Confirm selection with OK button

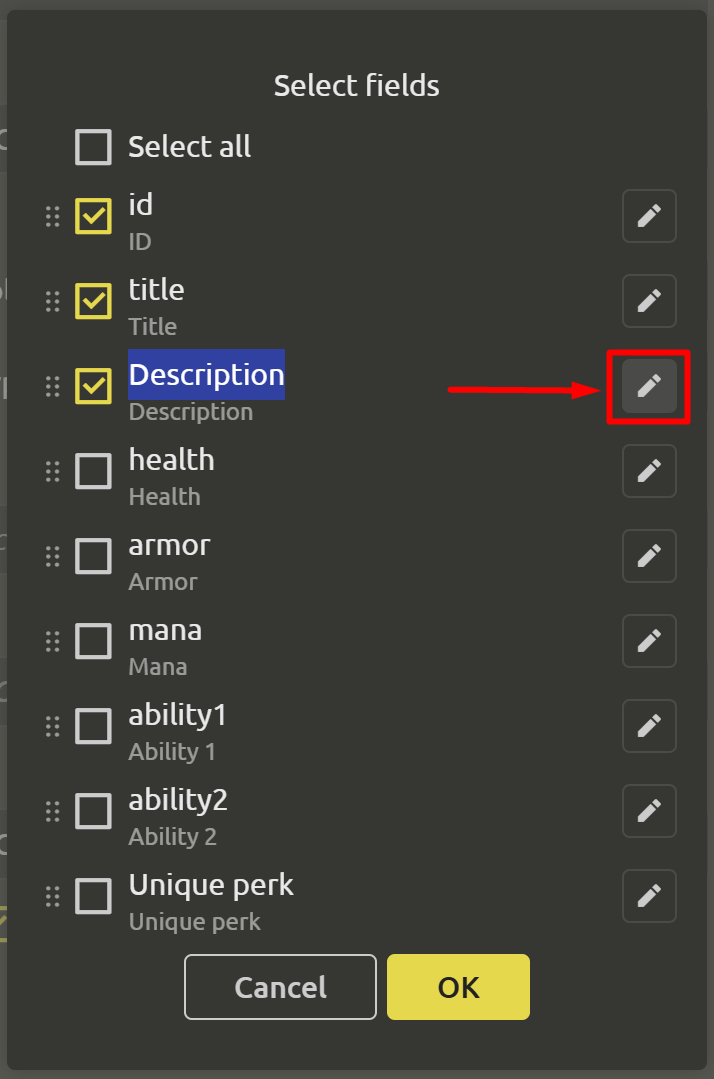(x=458, y=987)
